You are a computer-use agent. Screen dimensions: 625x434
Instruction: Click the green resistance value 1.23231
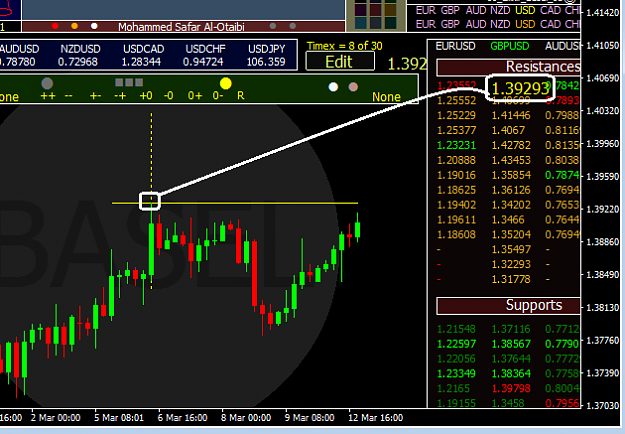pyautogui.click(x=456, y=145)
